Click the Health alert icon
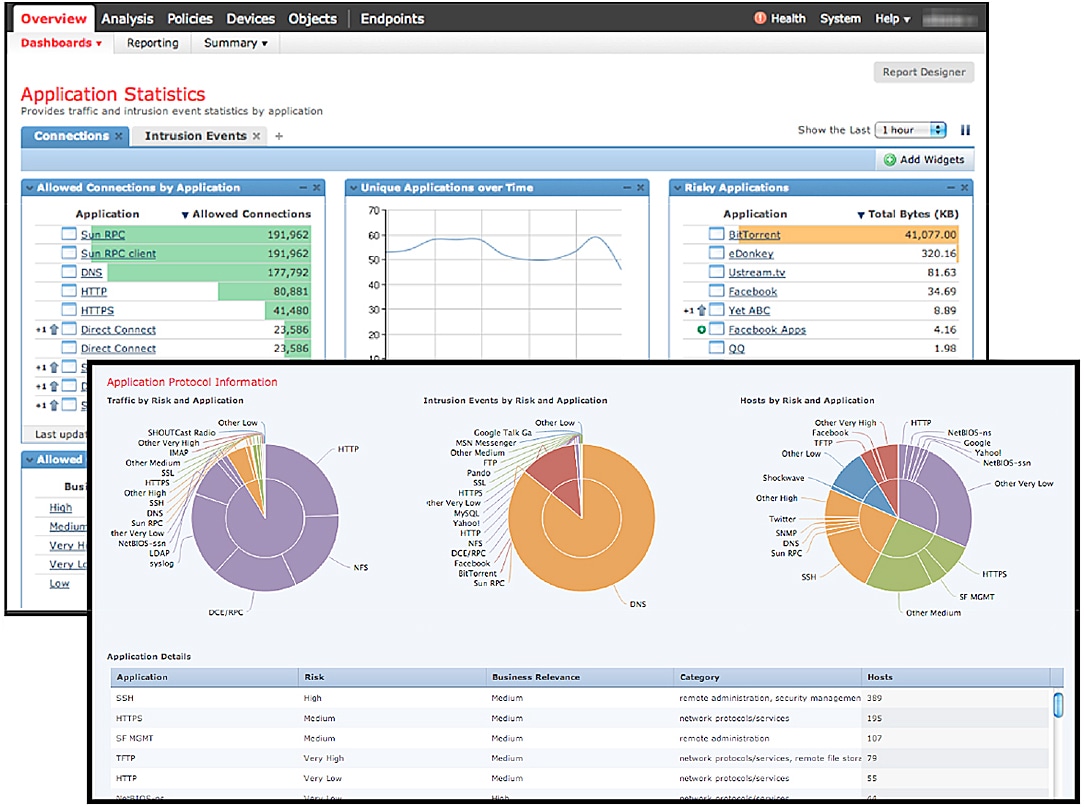This screenshot has width=1084, height=808. tap(759, 18)
